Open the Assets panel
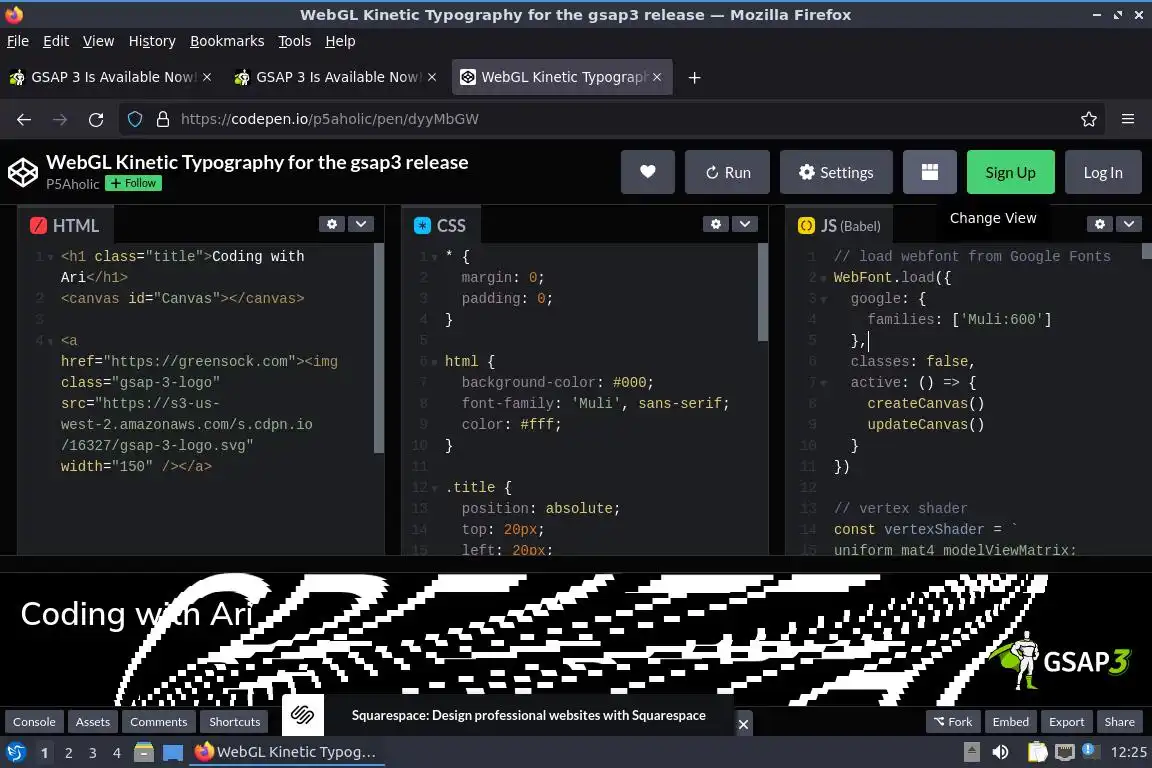This screenshot has width=1152, height=768. click(x=93, y=722)
